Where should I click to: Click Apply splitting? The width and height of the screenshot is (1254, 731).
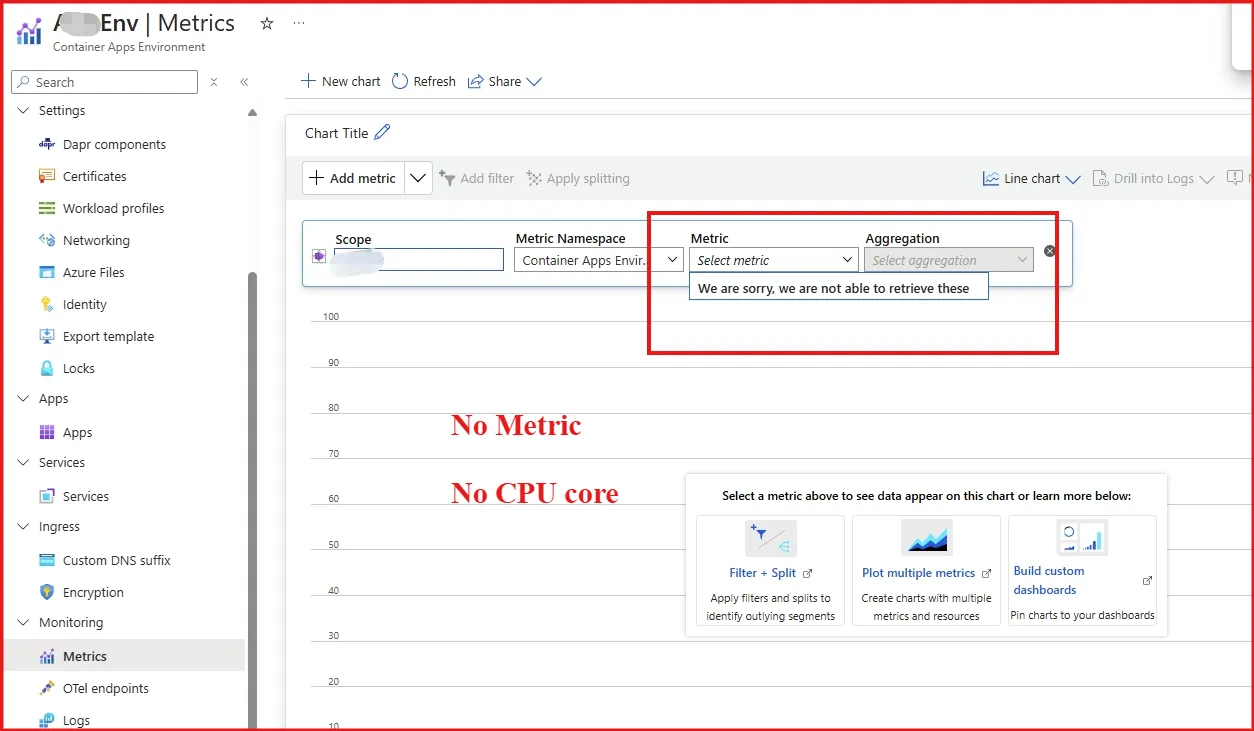click(x=578, y=178)
